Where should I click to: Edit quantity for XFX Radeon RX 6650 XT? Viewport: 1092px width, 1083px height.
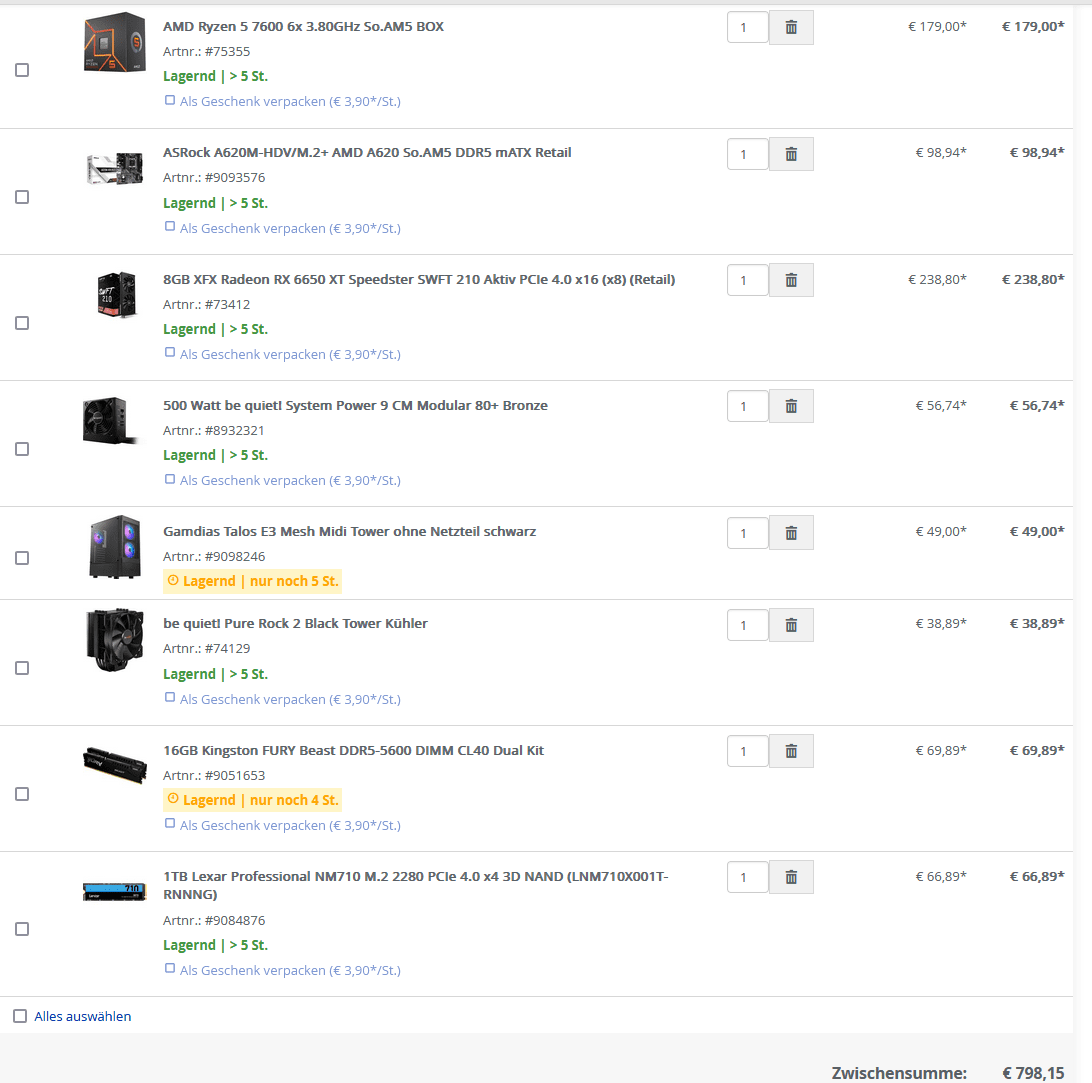tap(748, 281)
